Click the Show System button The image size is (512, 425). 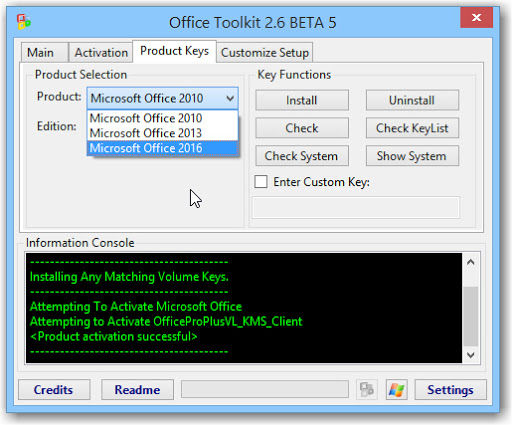coord(412,156)
